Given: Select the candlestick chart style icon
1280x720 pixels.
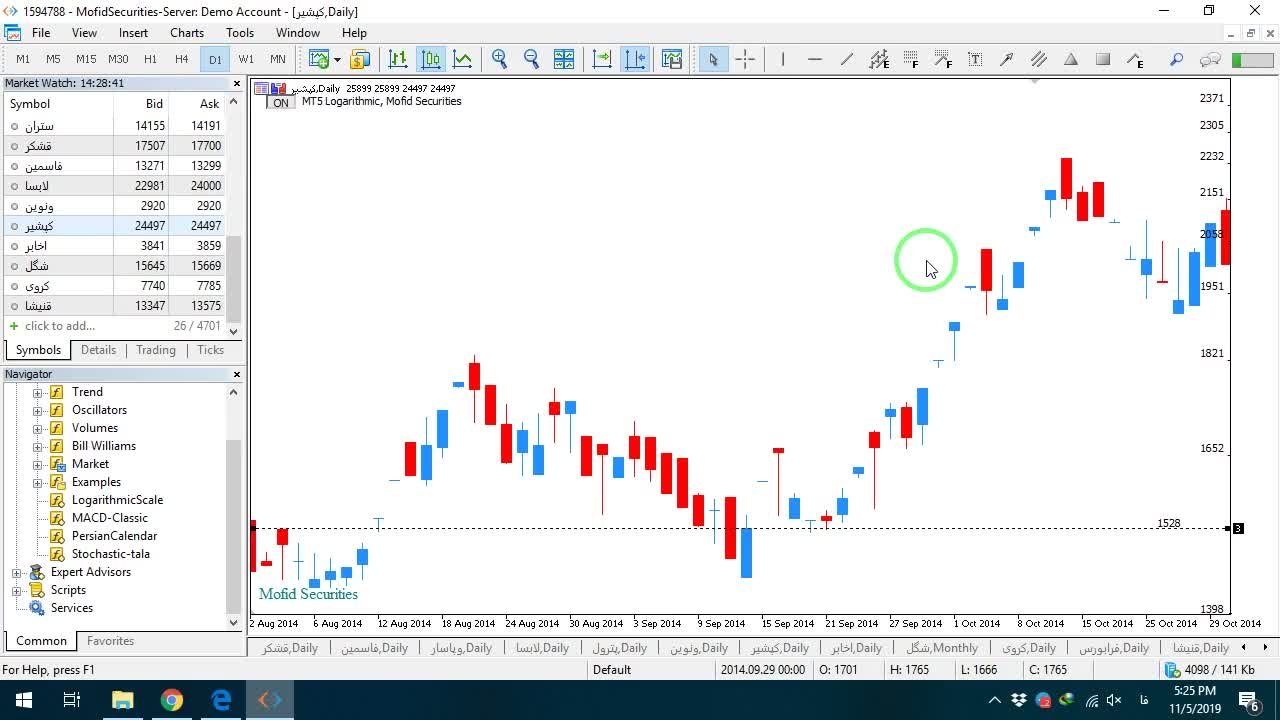Looking at the screenshot, I should pyautogui.click(x=430, y=59).
